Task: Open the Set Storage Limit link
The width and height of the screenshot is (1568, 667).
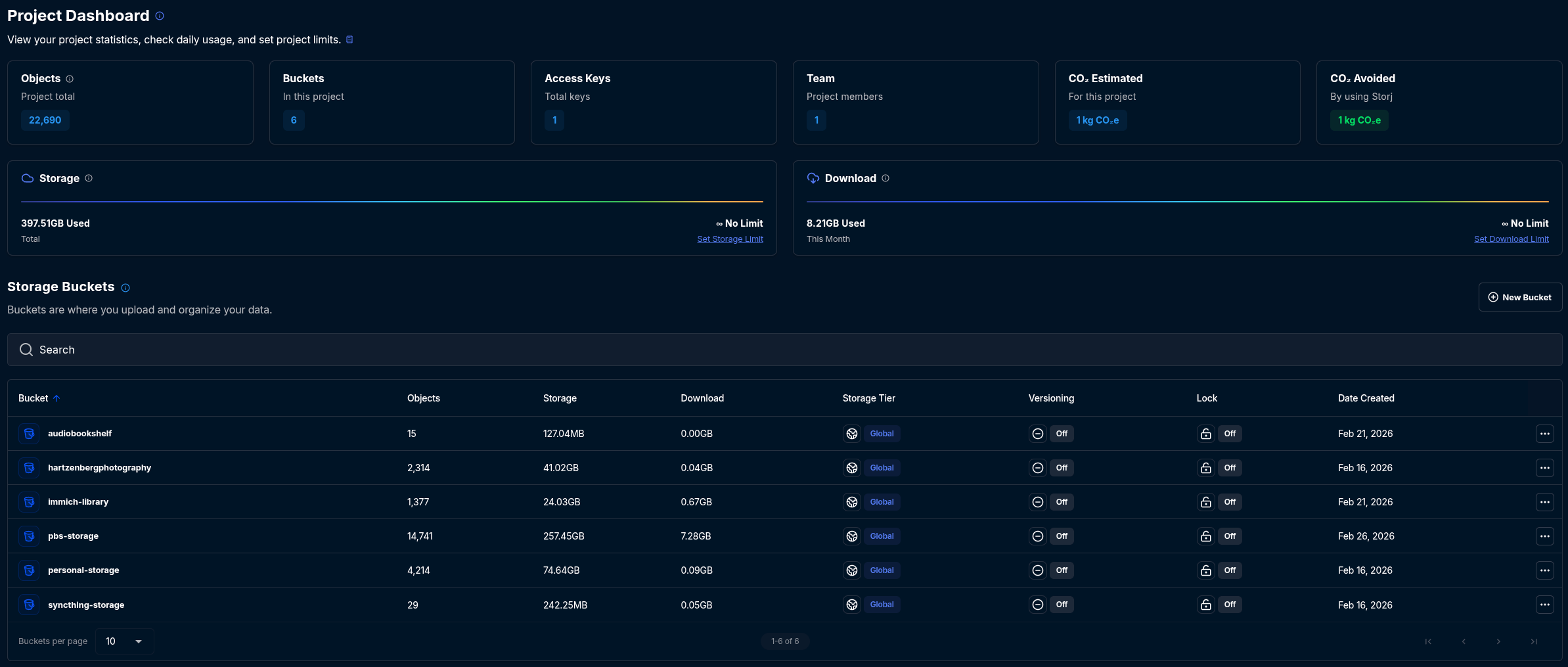Action: click(730, 239)
